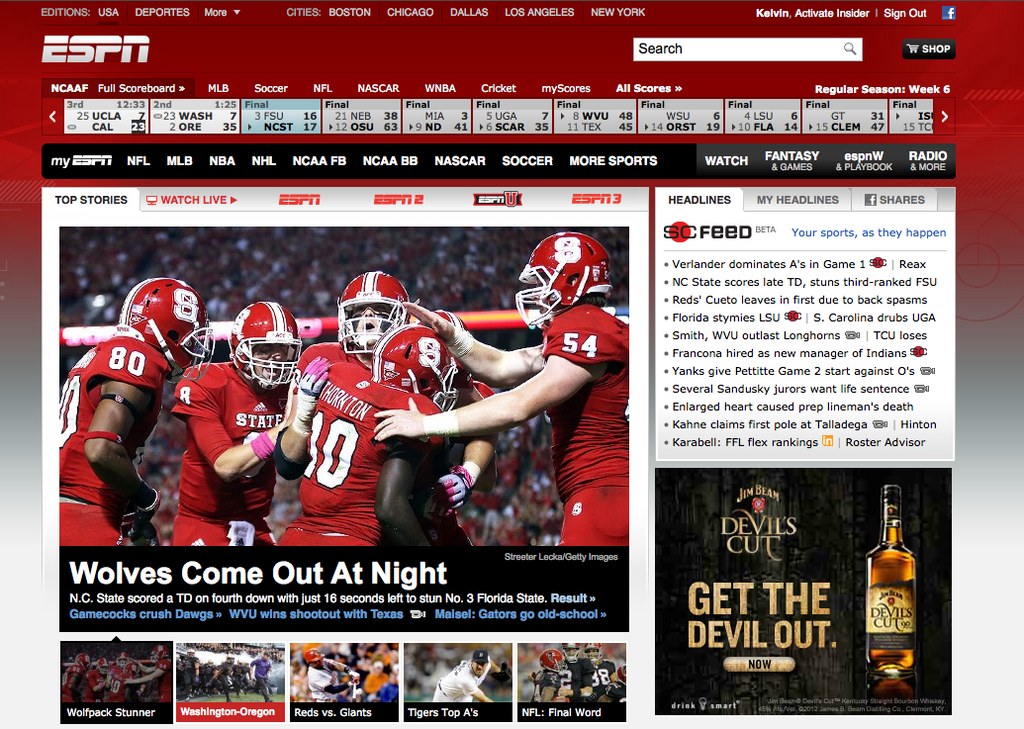The image size is (1024, 729).
Task: Open MORE SPORTS menu
Action: pos(613,161)
